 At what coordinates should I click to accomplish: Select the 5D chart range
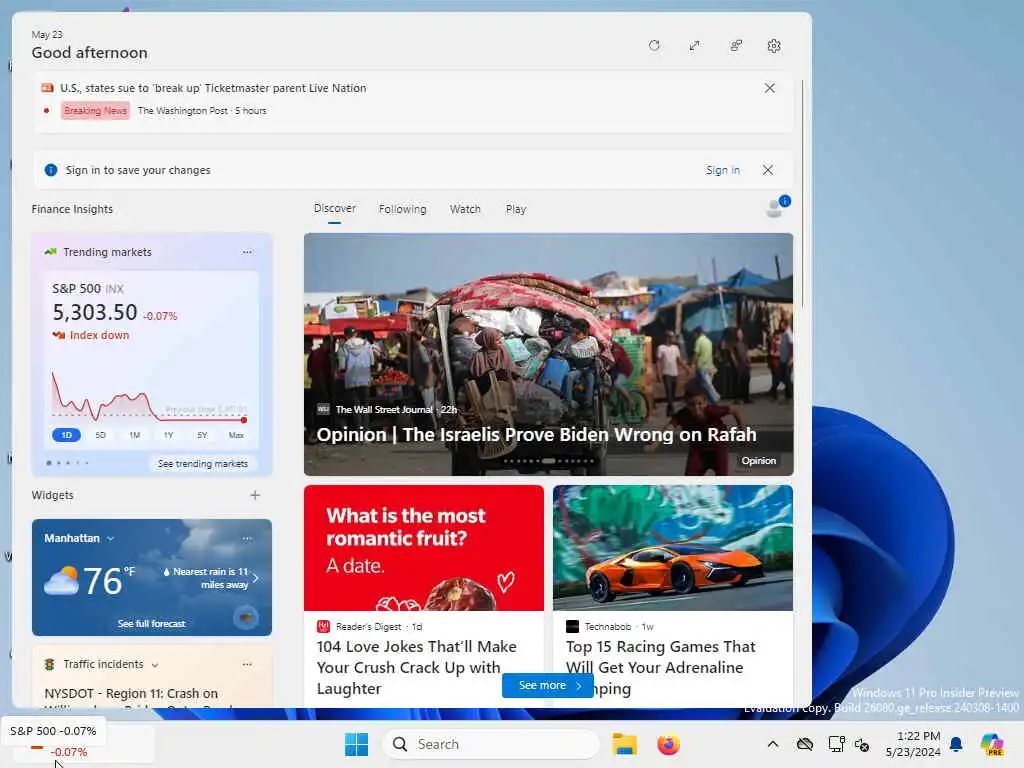(x=101, y=435)
